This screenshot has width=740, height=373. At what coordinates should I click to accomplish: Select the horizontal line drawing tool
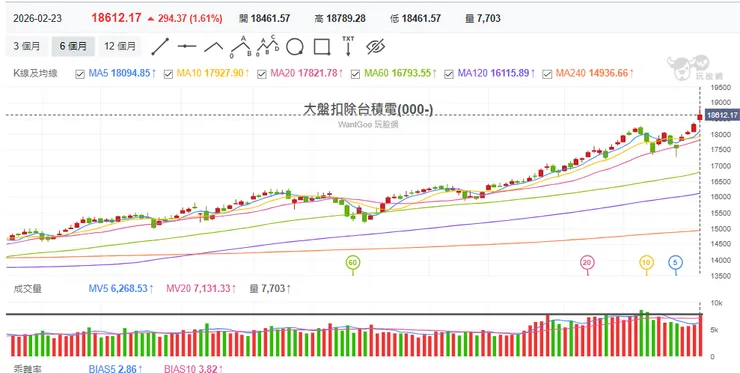coord(187,46)
